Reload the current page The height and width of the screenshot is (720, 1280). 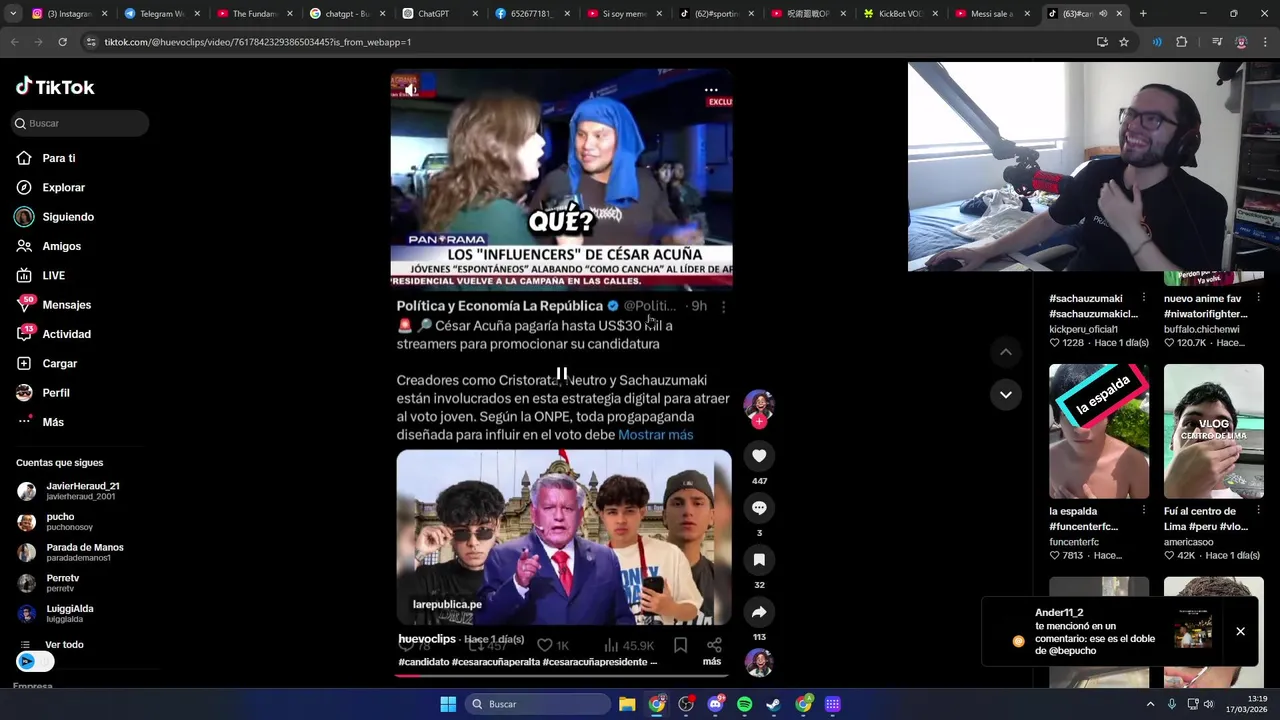tap(62, 42)
